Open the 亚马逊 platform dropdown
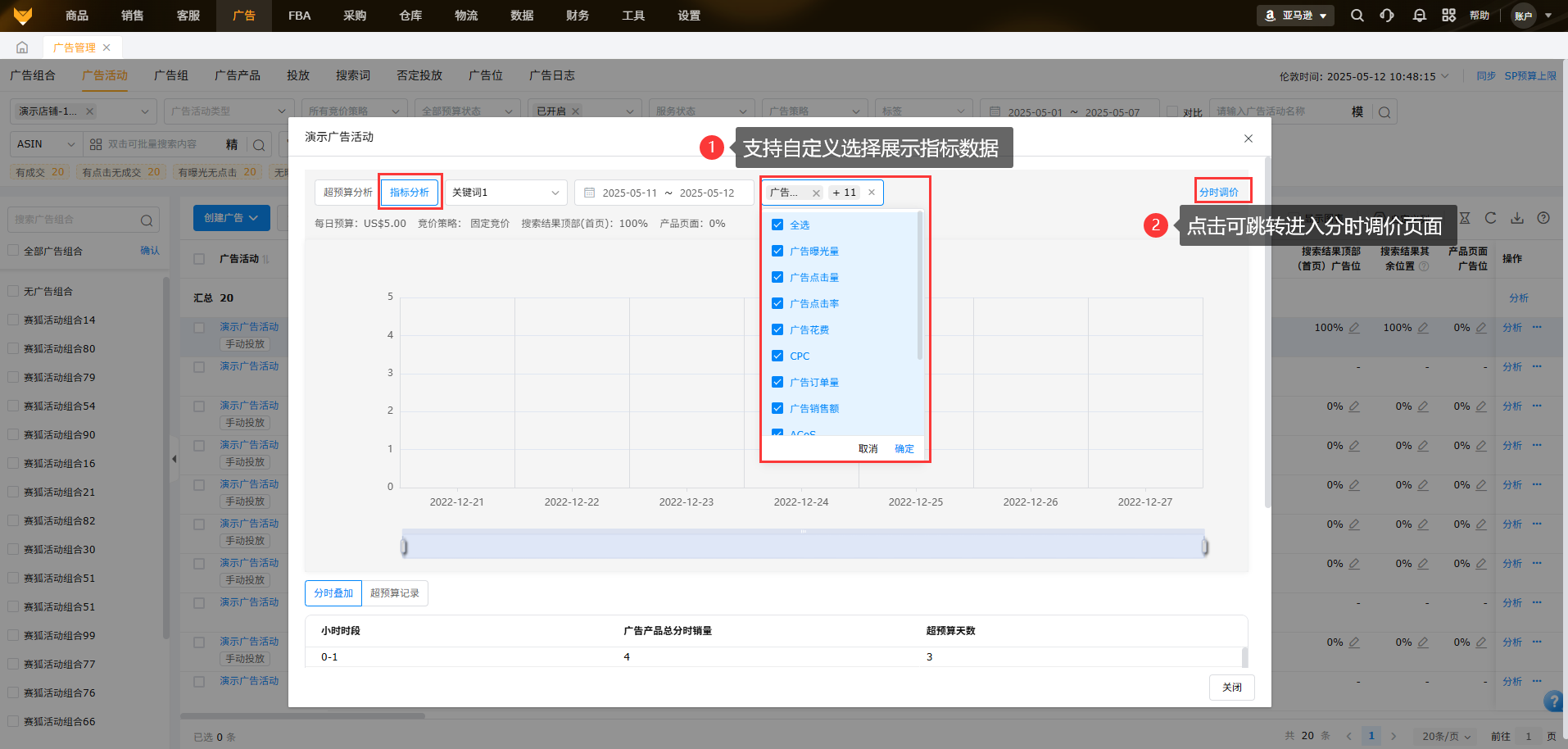Screen dimensions: 1568x749 point(1295,16)
